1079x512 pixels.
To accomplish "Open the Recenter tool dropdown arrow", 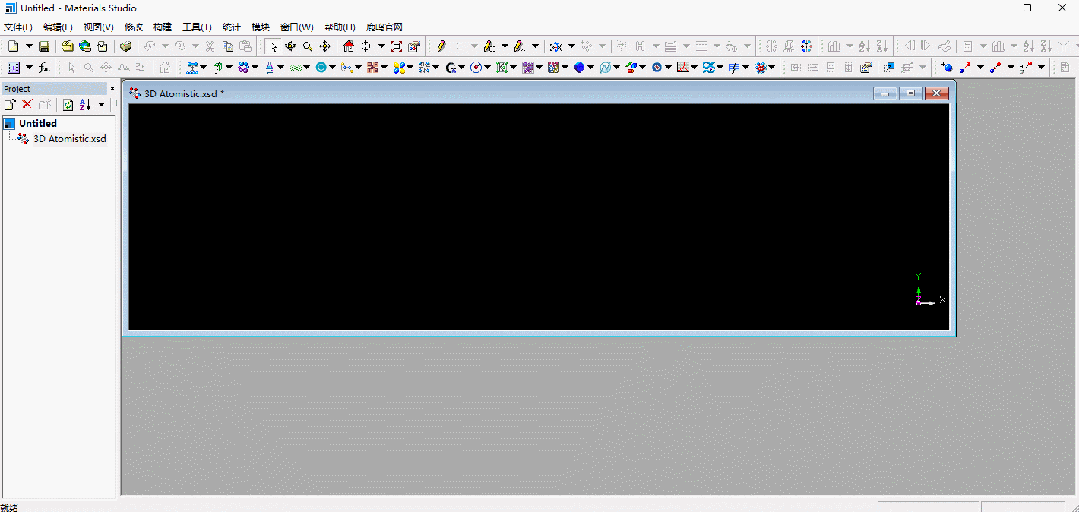I will click(x=381, y=46).
